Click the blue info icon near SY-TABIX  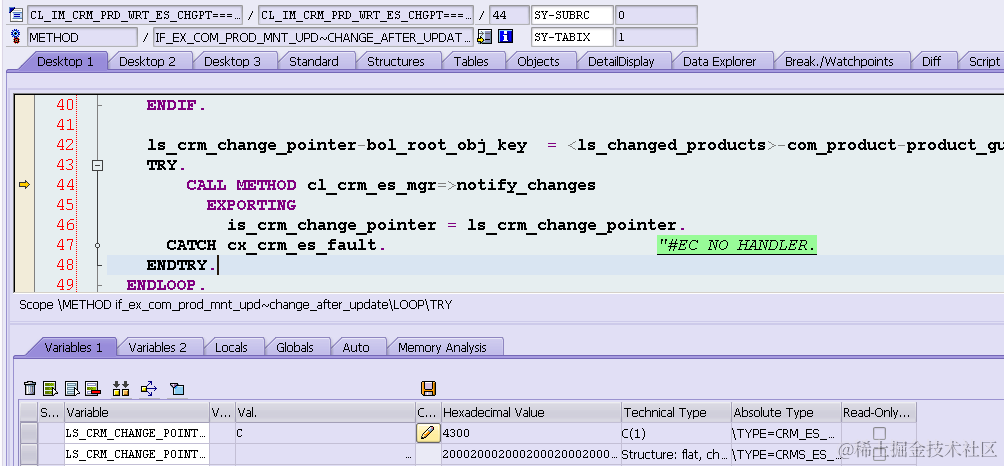click(x=506, y=36)
